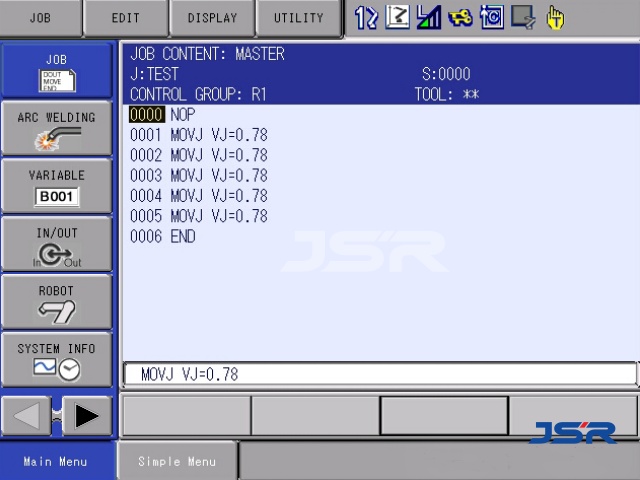
Task: Click the third empty soft key button
Action: click(444, 416)
